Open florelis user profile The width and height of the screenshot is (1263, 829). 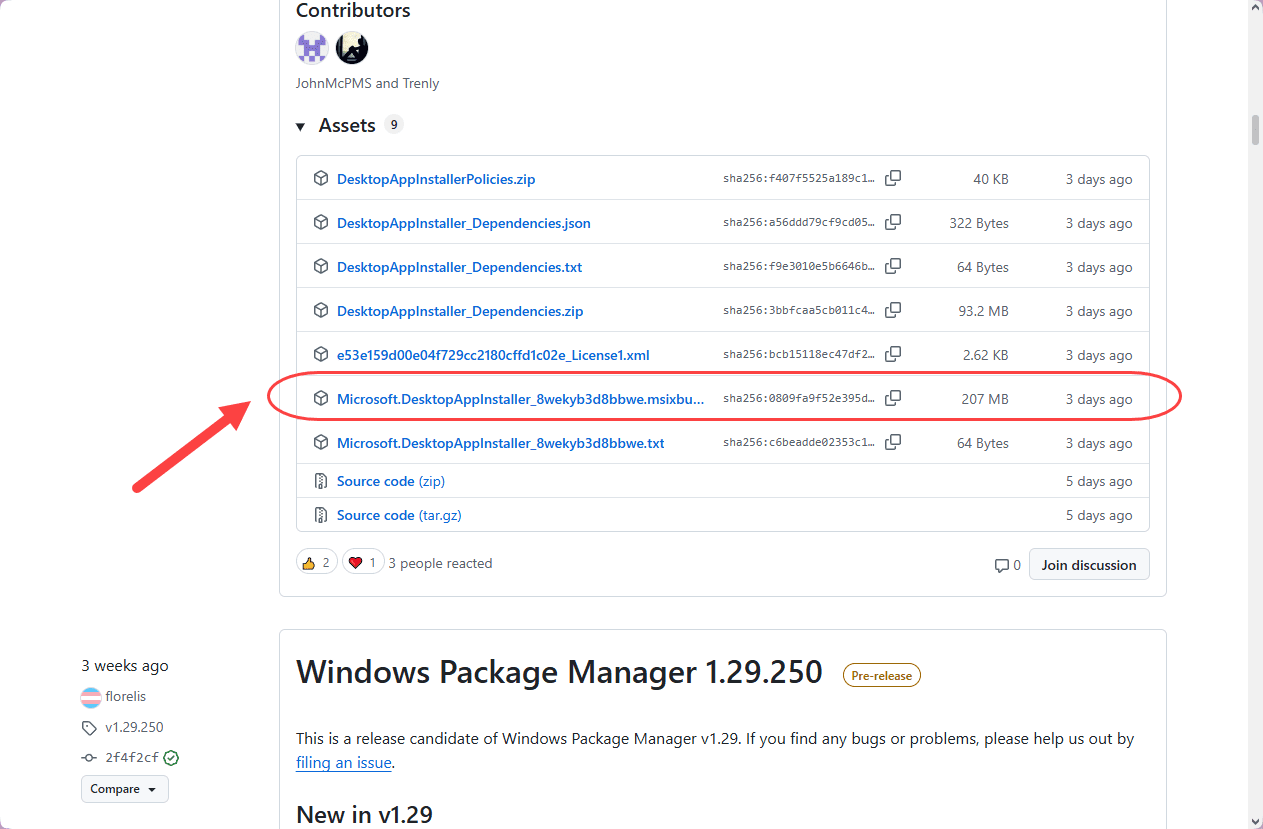coord(125,696)
